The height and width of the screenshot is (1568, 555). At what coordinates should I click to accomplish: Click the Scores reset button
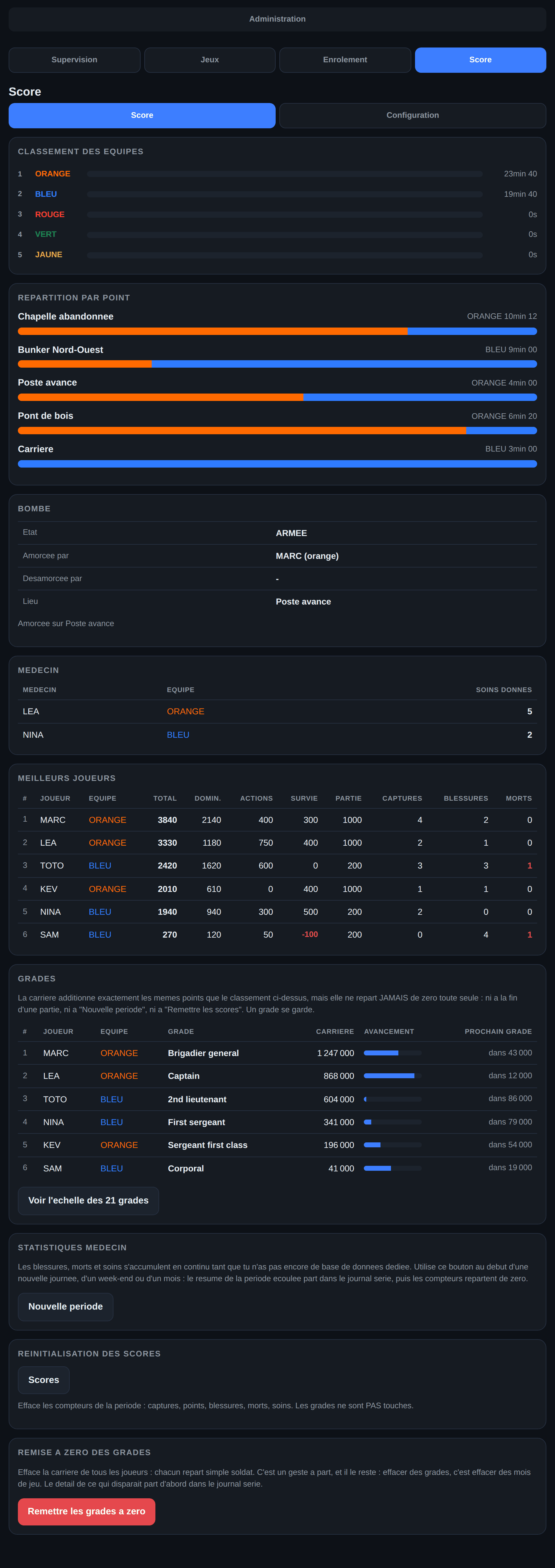pos(44,1380)
